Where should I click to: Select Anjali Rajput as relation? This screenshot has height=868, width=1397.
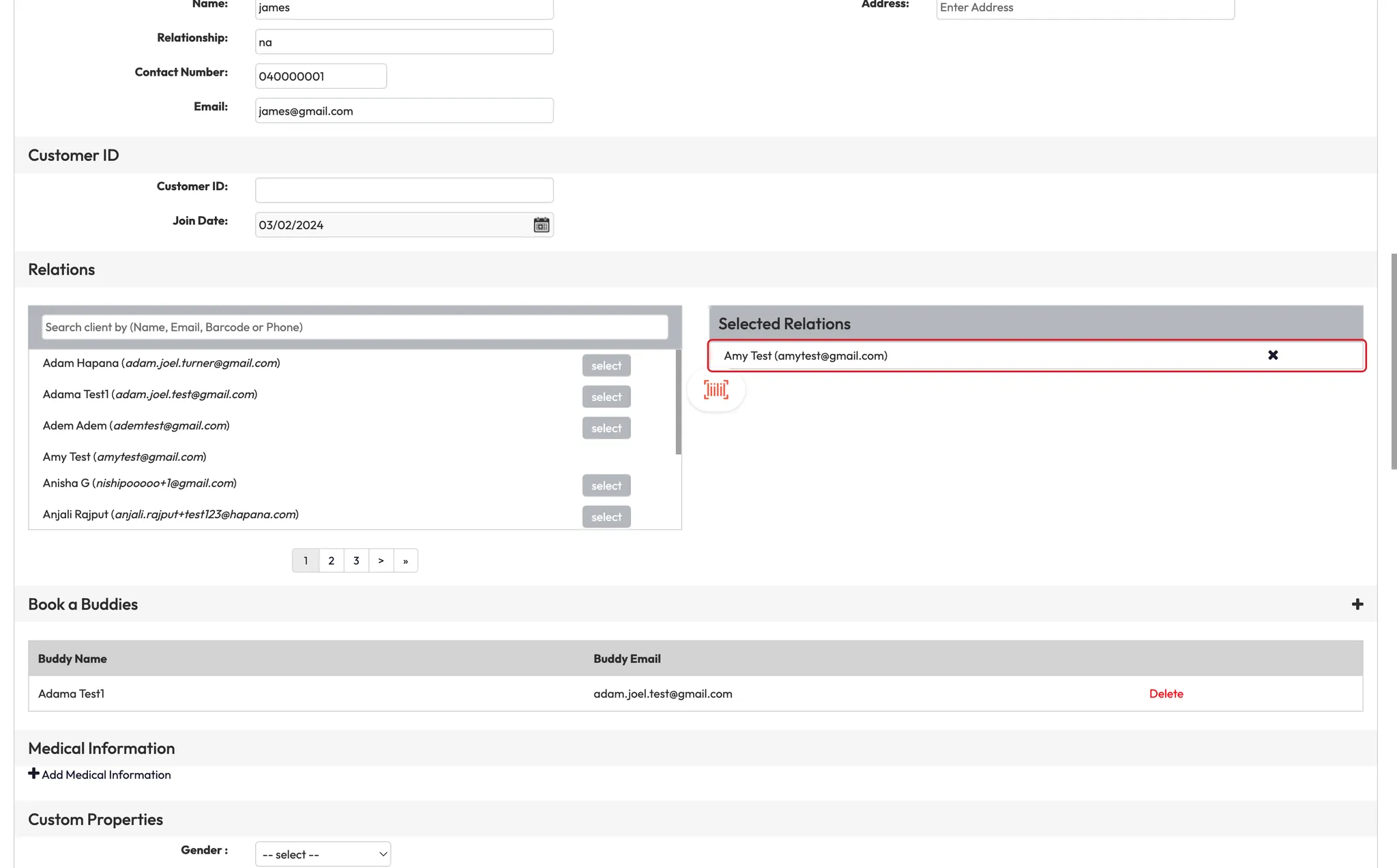click(606, 517)
